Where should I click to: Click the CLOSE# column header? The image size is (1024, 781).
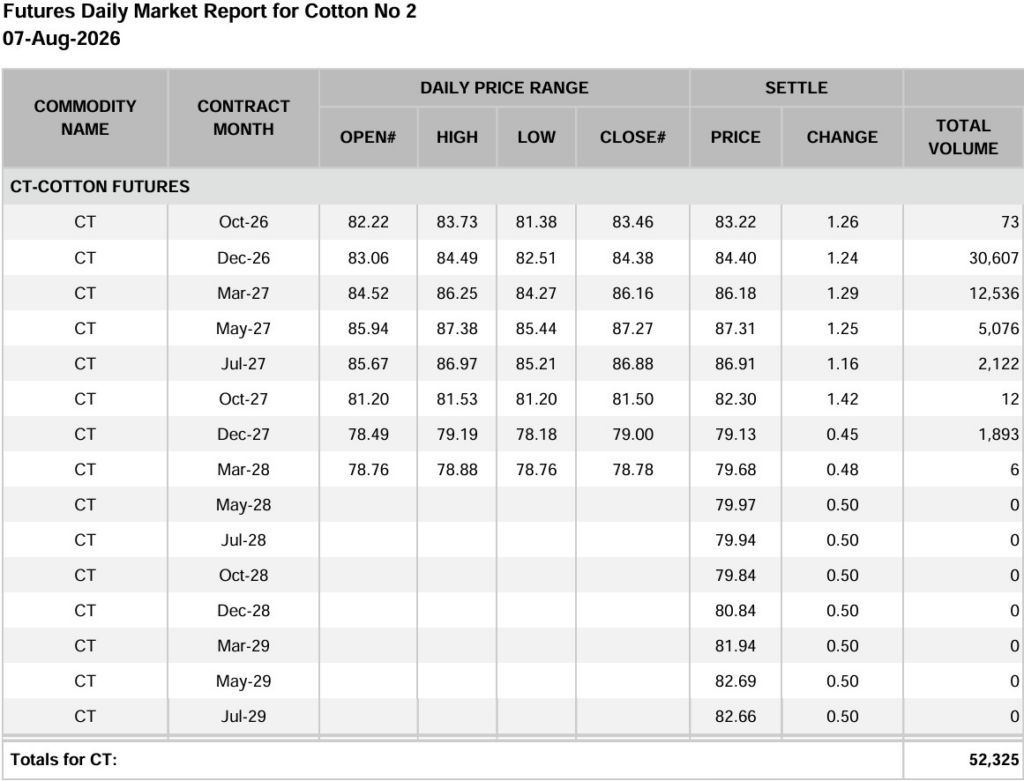click(633, 137)
